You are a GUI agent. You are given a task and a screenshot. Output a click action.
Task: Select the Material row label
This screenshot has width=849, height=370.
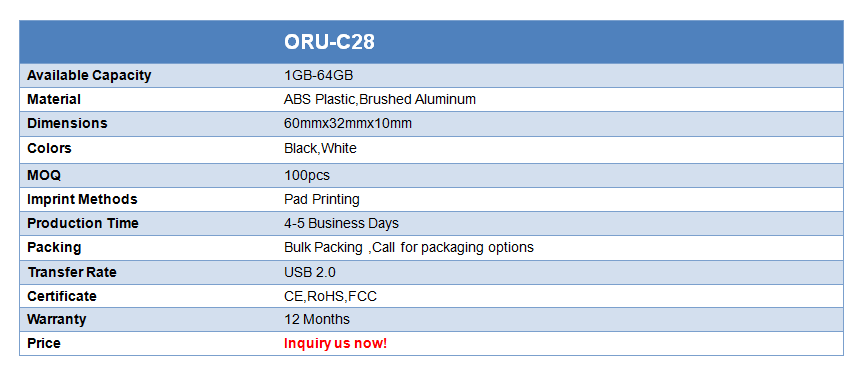click(x=54, y=100)
